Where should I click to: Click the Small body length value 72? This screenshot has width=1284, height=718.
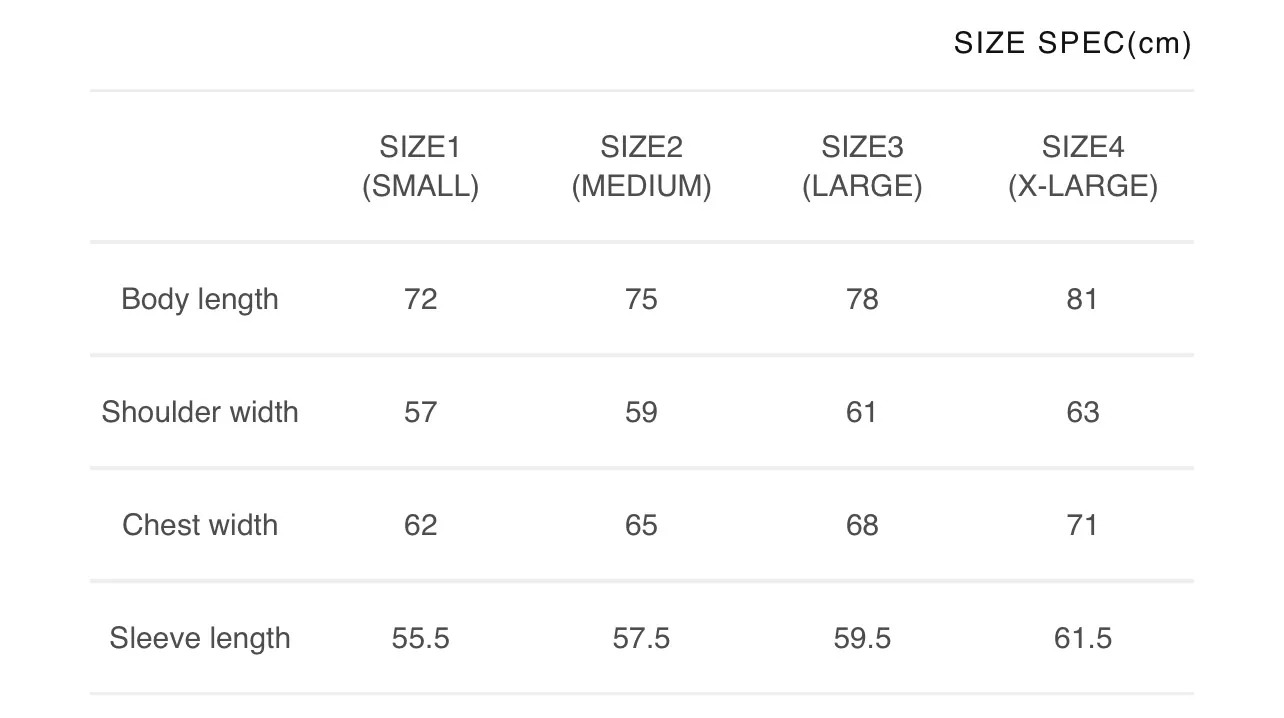click(420, 299)
